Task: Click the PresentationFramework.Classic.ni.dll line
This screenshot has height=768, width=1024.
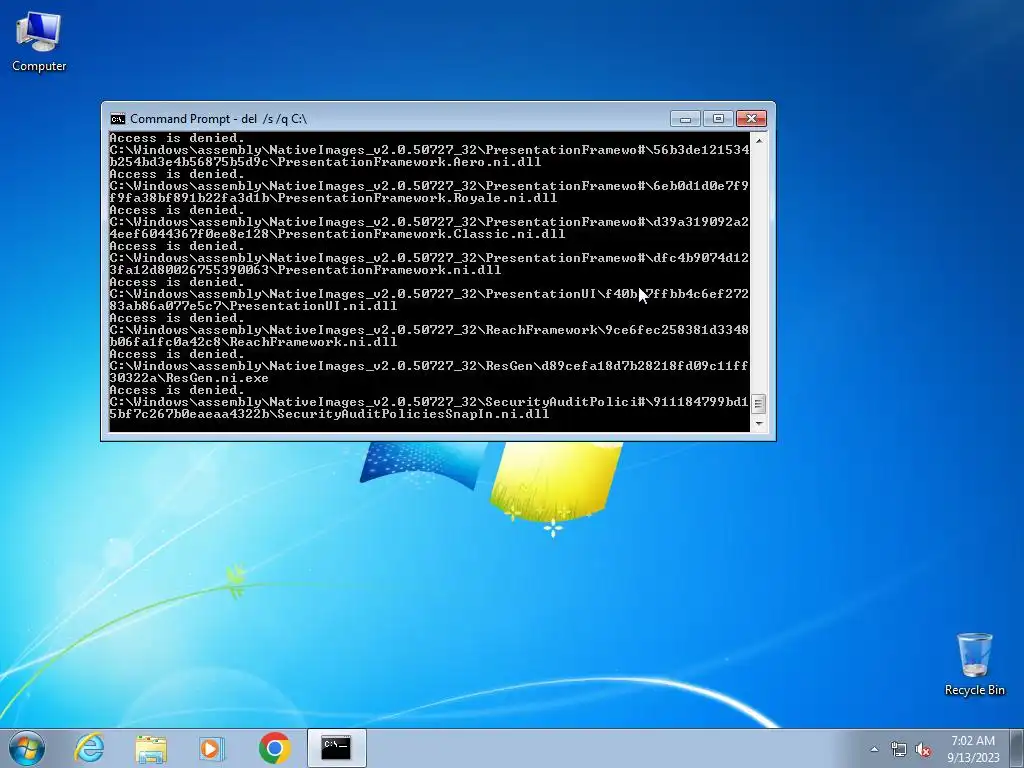Action: click(x=337, y=234)
